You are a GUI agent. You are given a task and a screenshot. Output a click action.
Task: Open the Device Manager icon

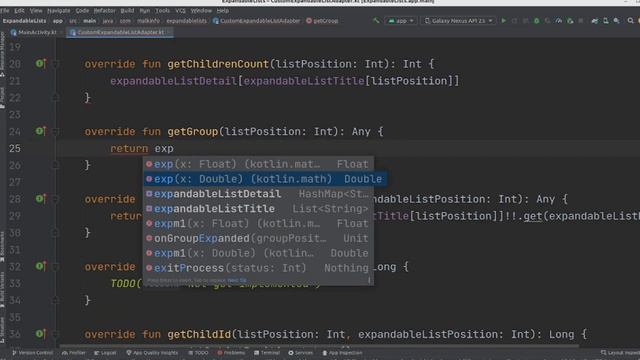[606, 20]
